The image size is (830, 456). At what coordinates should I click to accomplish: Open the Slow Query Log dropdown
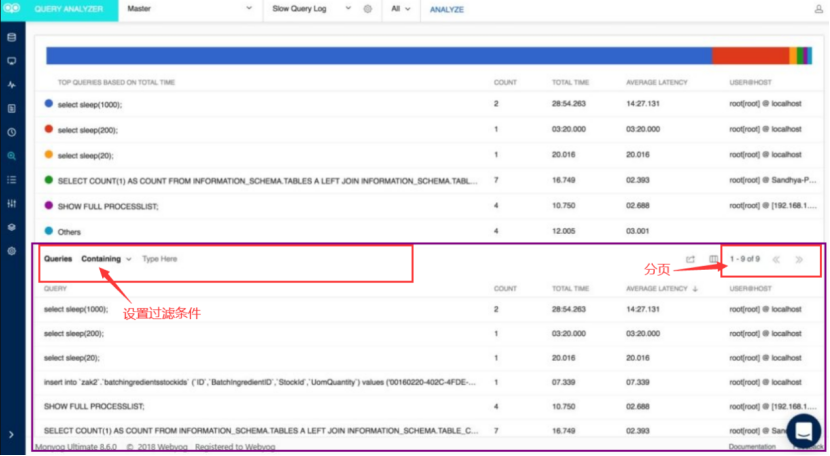[x=311, y=9]
